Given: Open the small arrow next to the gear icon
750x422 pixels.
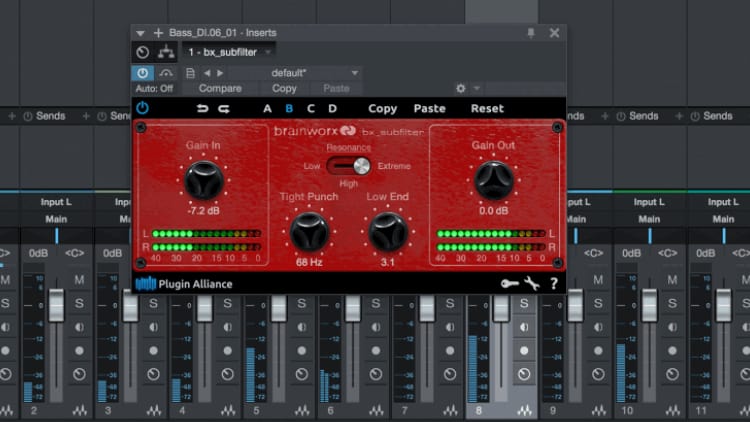Looking at the screenshot, I should [x=476, y=88].
